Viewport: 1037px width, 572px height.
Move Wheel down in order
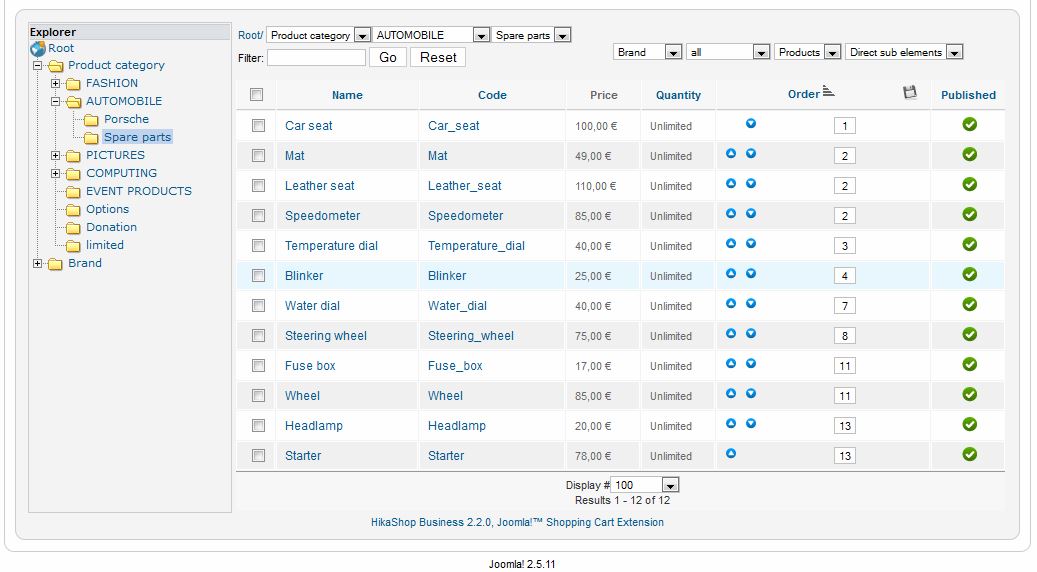point(751,393)
